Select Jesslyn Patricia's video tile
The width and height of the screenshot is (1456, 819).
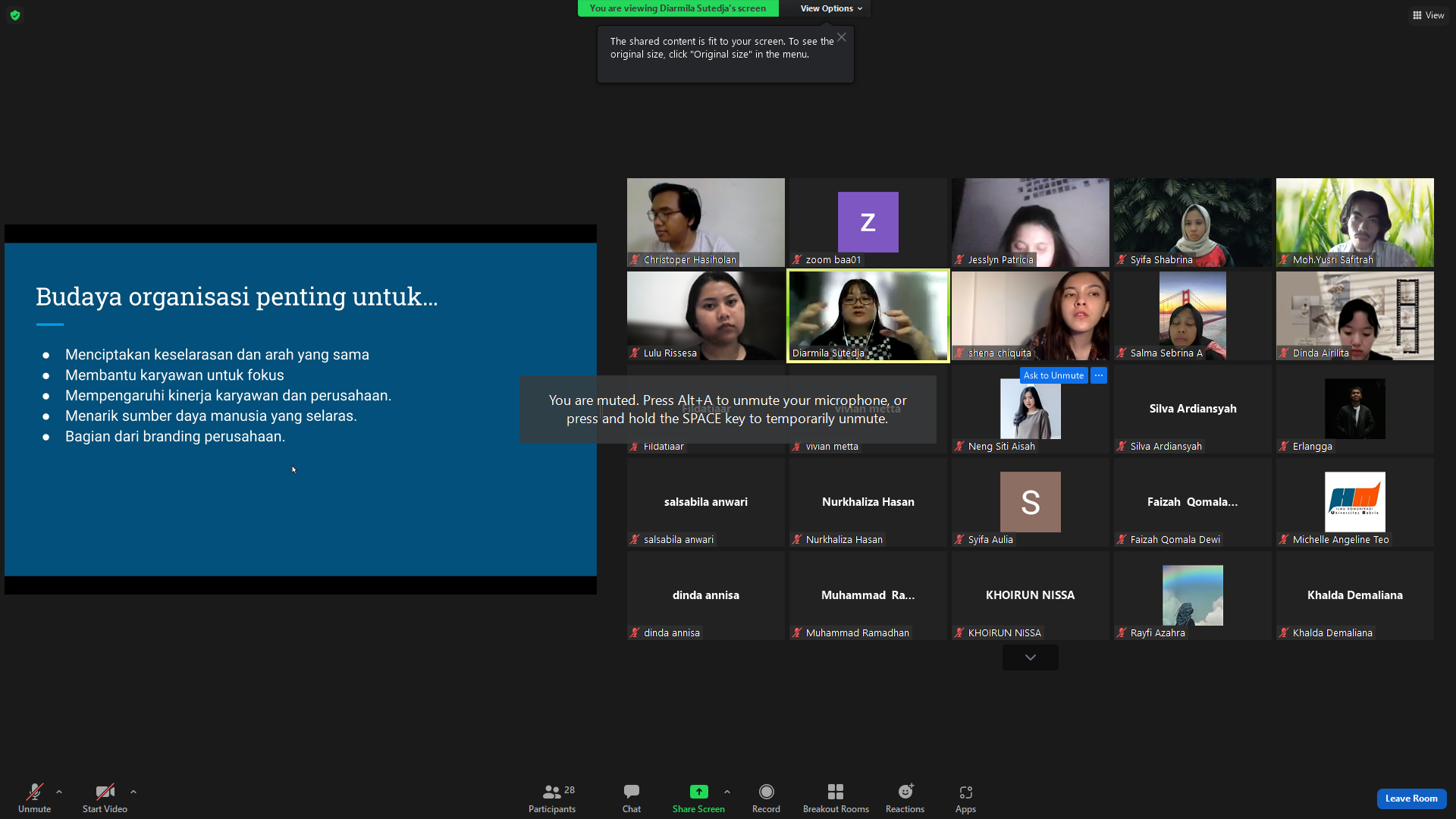(x=1030, y=222)
